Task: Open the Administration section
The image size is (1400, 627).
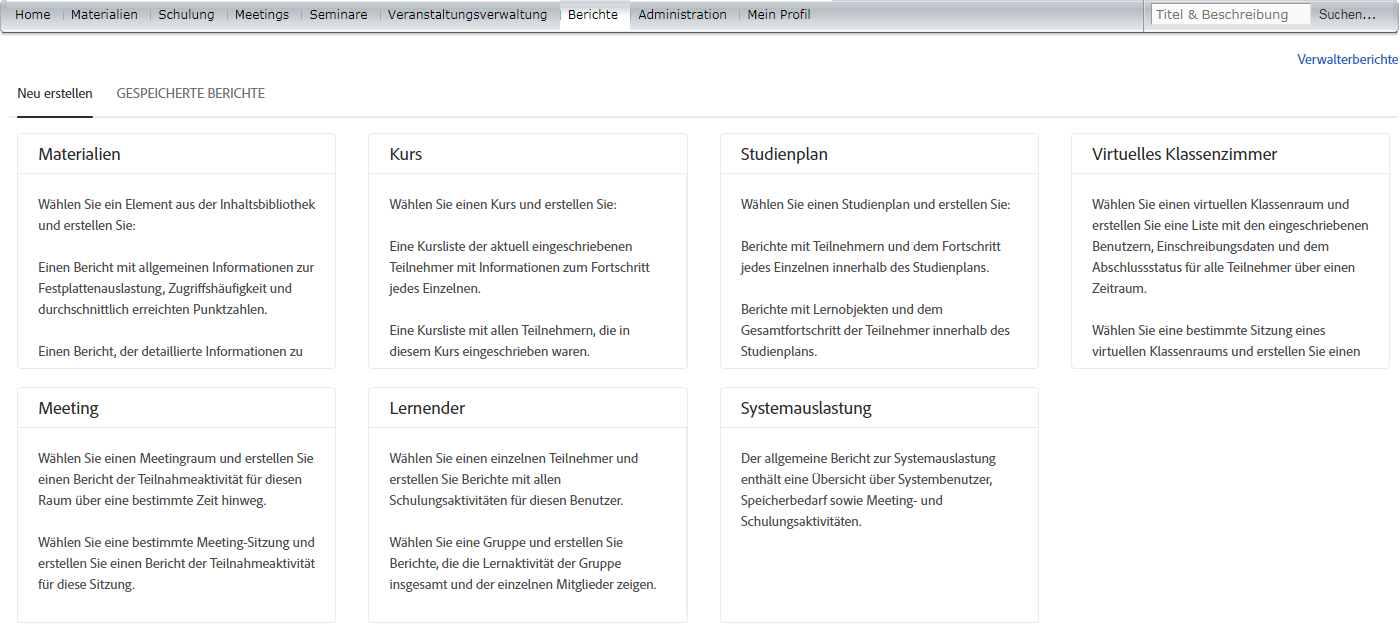Action: coord(682,15)
